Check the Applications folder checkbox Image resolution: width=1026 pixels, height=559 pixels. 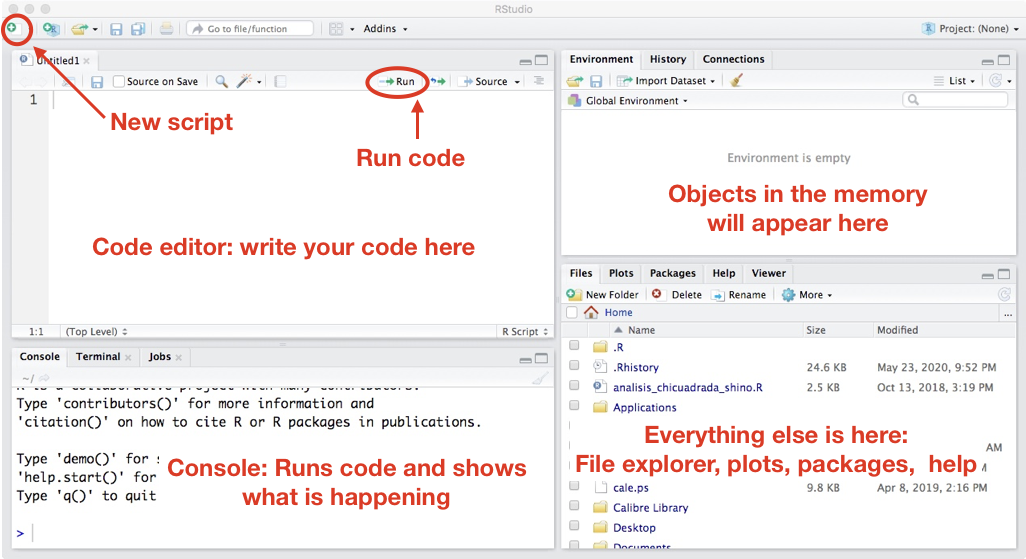click(x=574, y=405)
